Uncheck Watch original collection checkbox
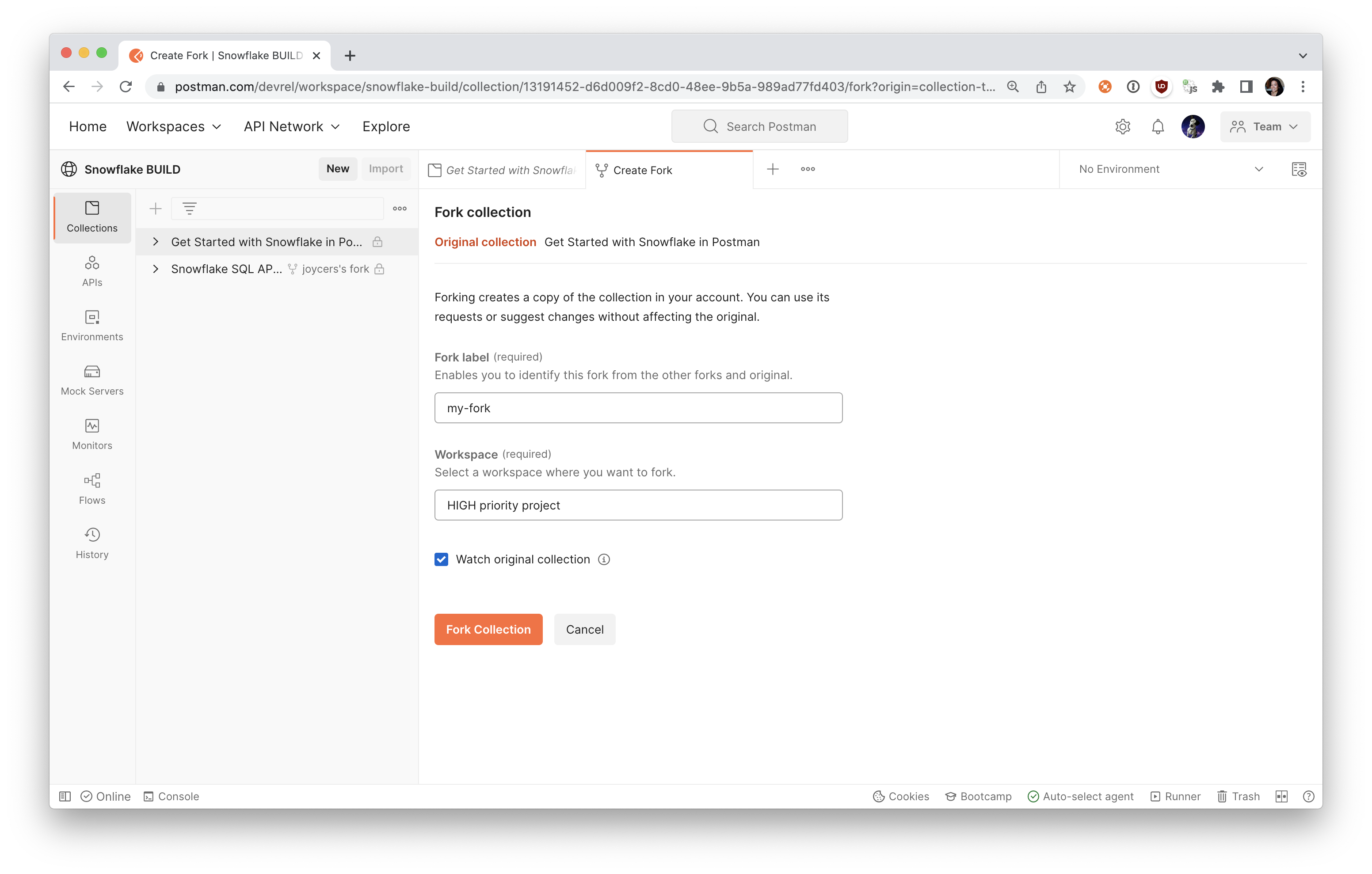The image size is (1372, 874). (441, 559)
